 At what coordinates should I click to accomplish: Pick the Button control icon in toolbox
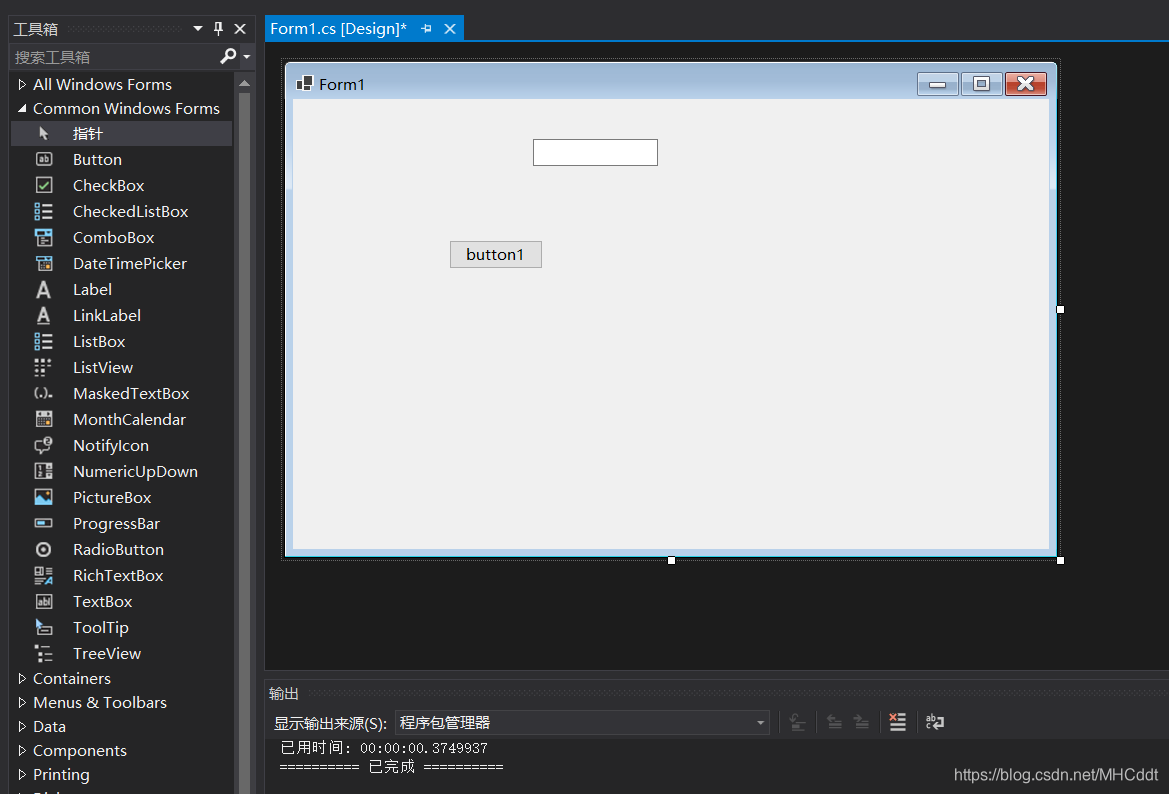click(44, 160)
